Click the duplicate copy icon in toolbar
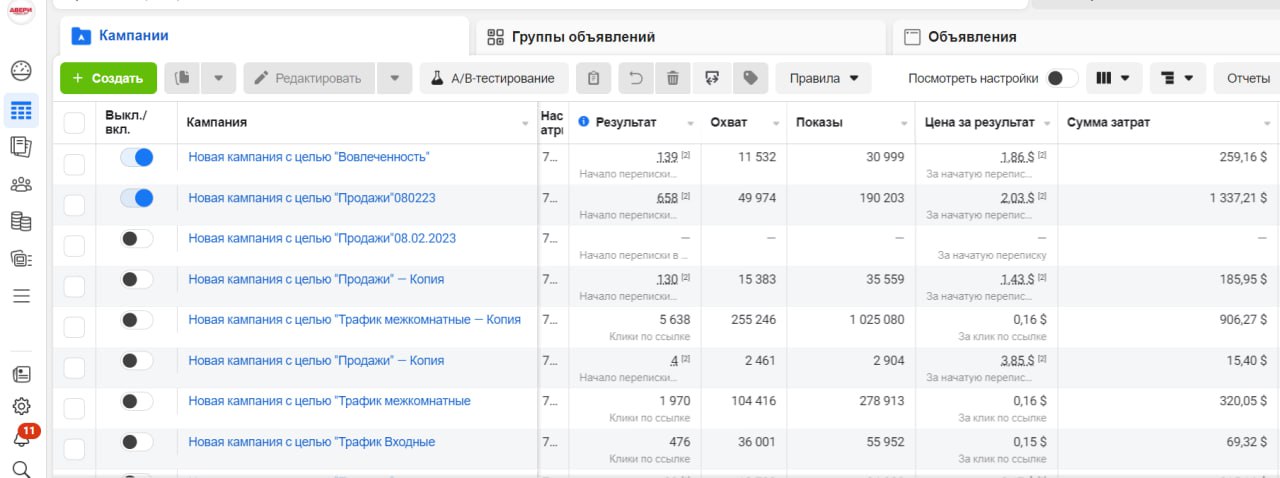 pos(182,78)
